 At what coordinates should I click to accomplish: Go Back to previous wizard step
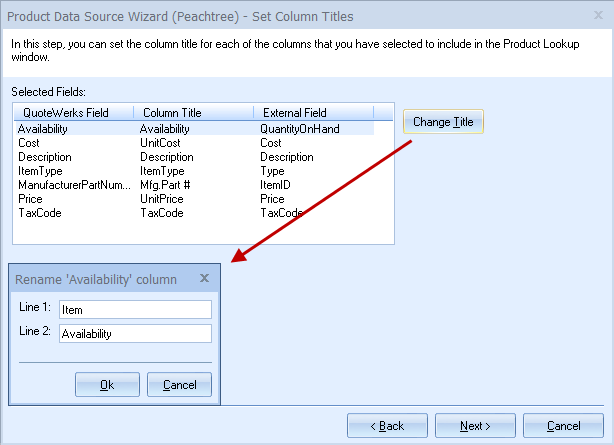(x=387, y=425)
